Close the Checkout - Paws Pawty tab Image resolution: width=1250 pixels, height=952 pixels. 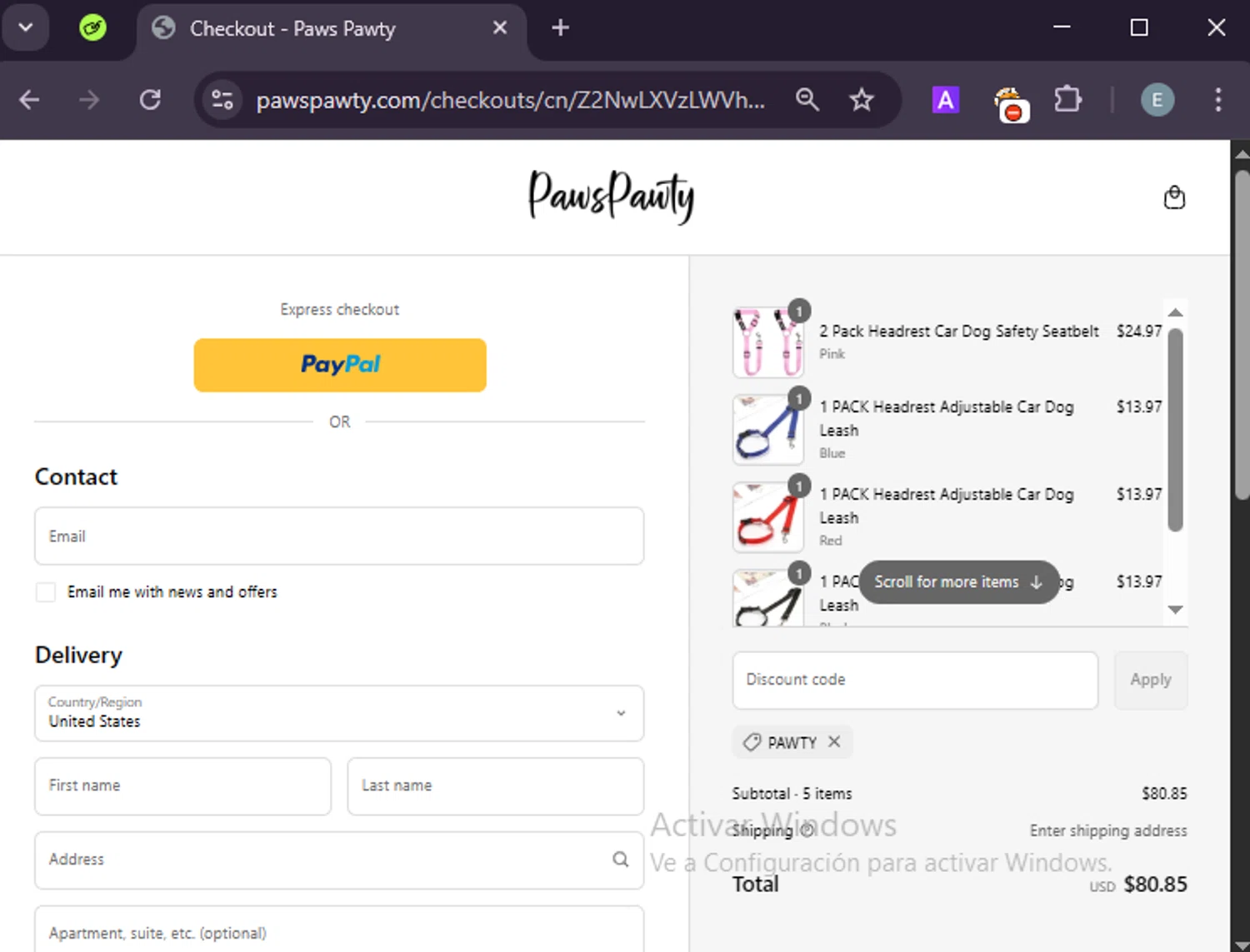[x=500, y=27]
